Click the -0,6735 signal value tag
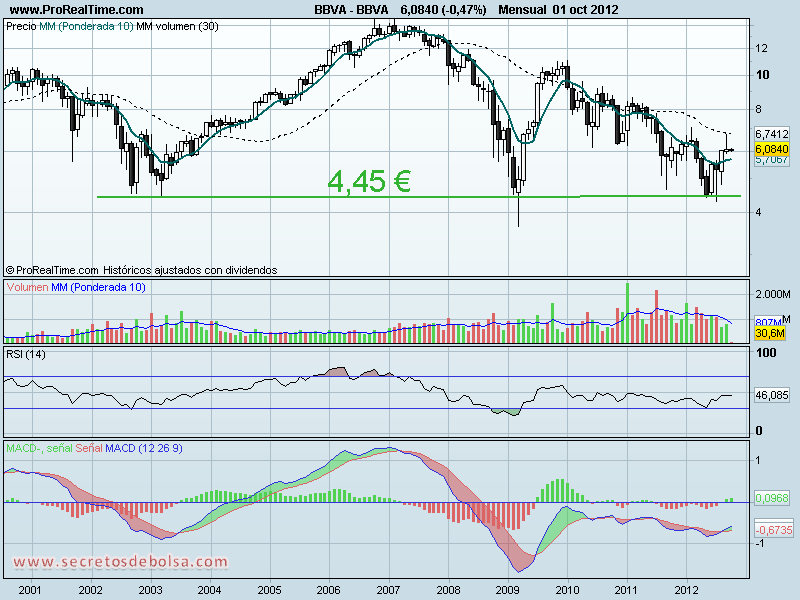This screenshot has width=800, height=600. coord(773,530)
